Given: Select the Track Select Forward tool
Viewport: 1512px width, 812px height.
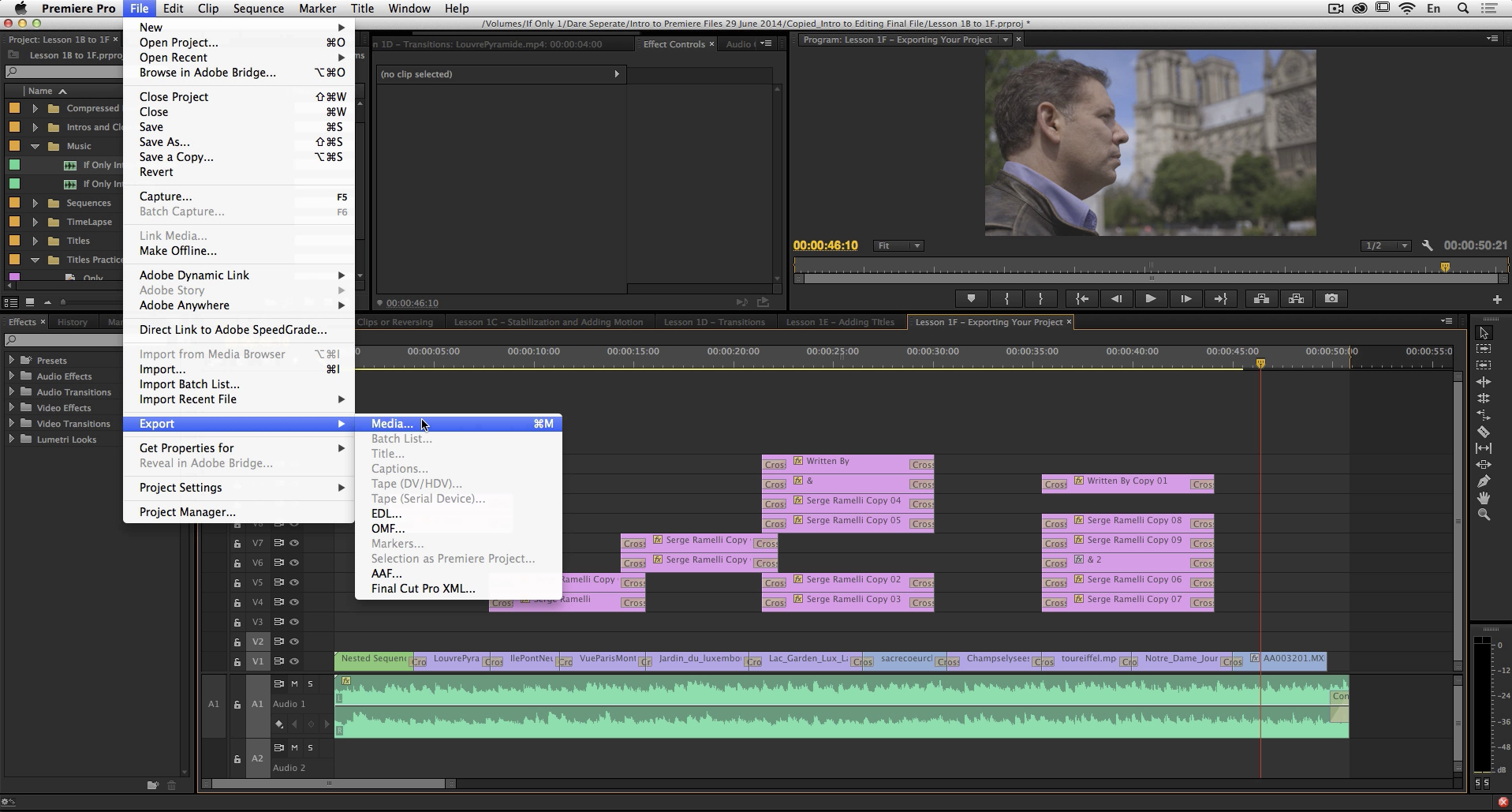Looking at the screenshot, I should coord(1484,349).
